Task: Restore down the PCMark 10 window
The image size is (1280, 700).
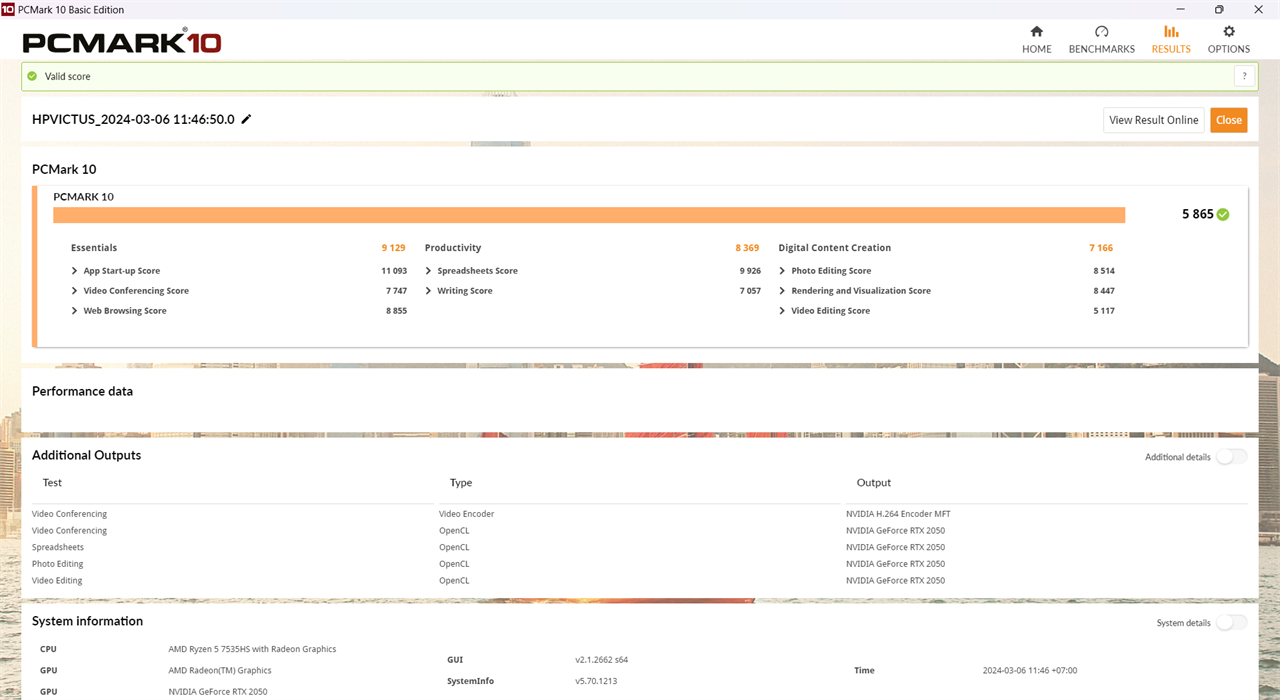Action: (1219, 9)
